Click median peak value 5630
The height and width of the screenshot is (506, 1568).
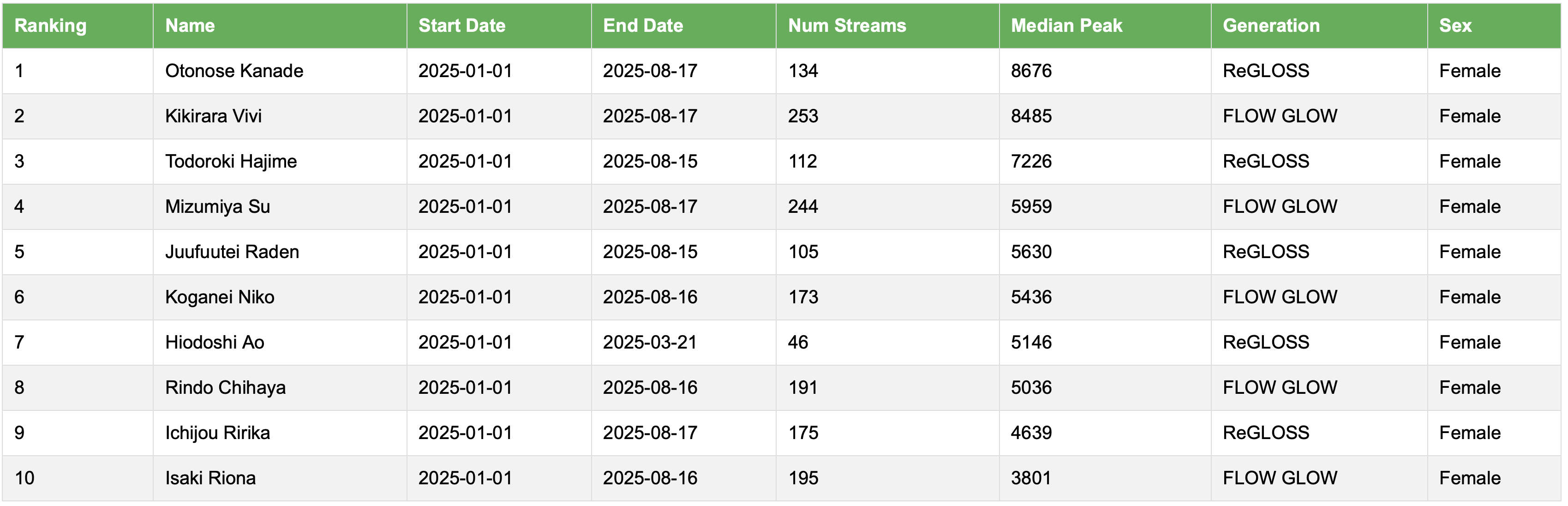point(1031,252)
